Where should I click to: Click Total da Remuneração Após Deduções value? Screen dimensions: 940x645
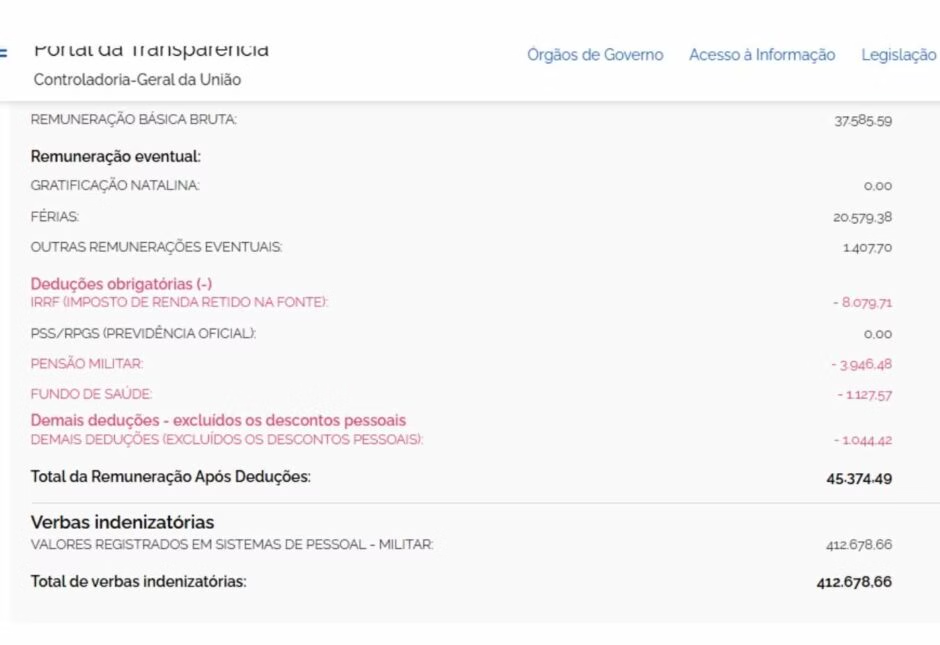[858, 478]
